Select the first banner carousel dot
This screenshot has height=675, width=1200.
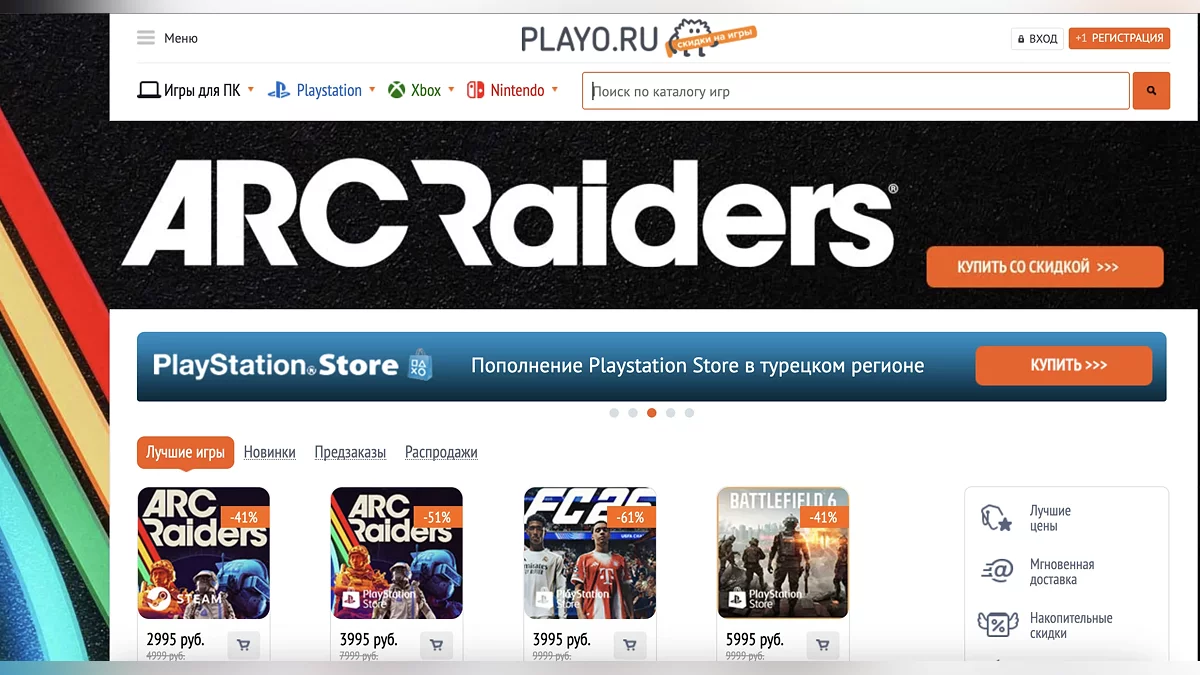tap(614, 413)
